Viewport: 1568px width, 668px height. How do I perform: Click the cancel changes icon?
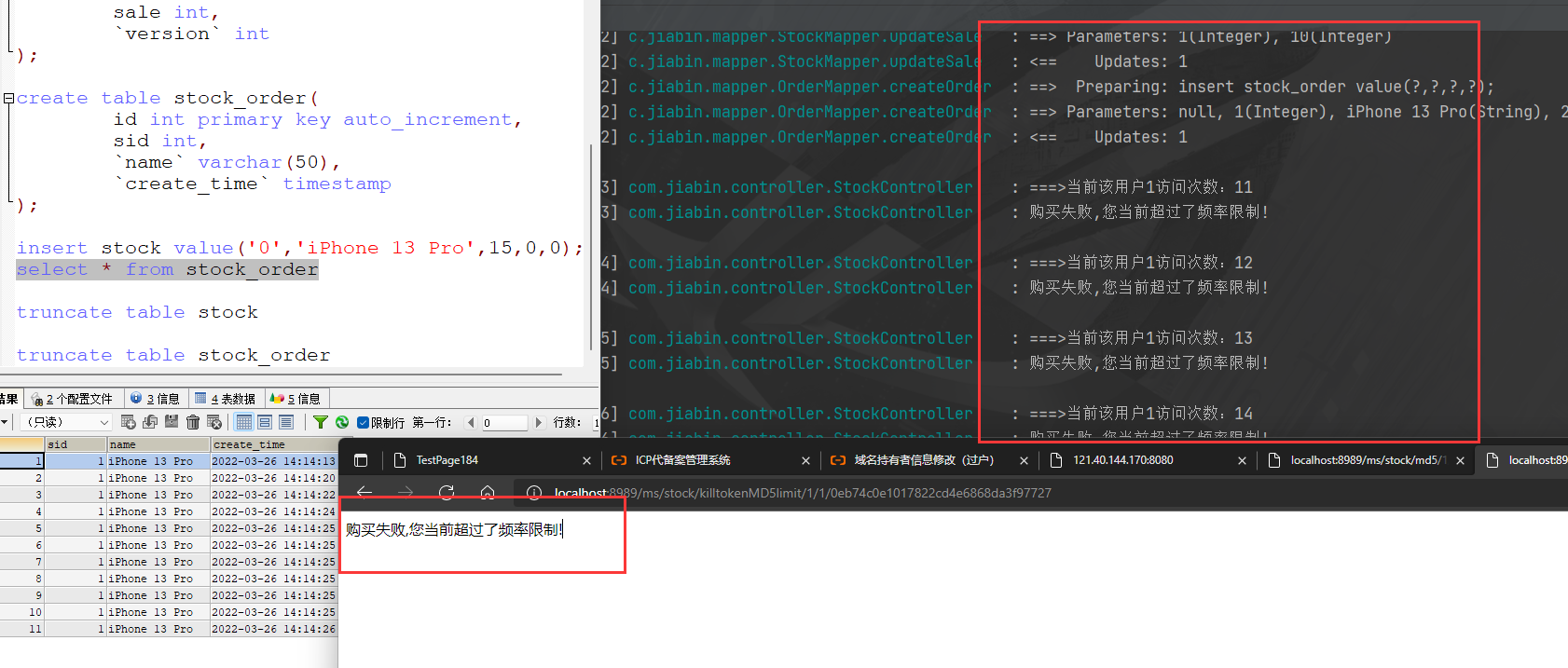[214, 422]
